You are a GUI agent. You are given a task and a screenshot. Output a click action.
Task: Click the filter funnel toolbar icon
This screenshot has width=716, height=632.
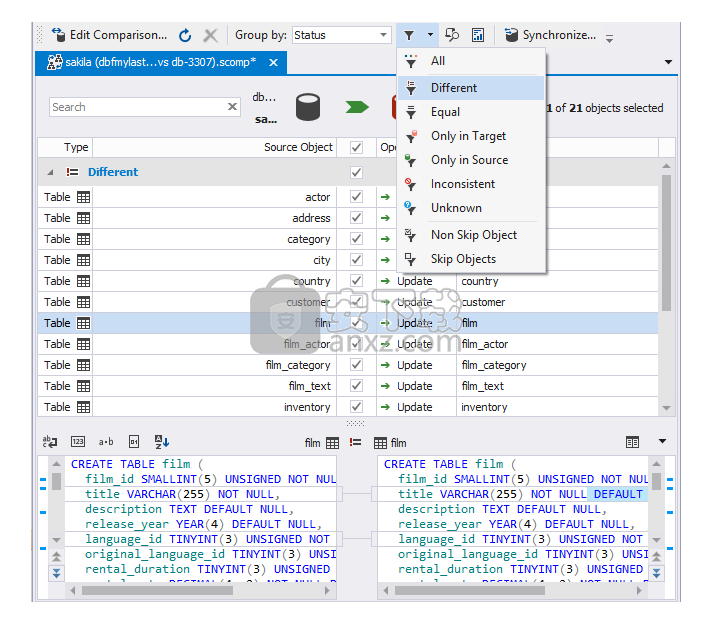(409, 35)
